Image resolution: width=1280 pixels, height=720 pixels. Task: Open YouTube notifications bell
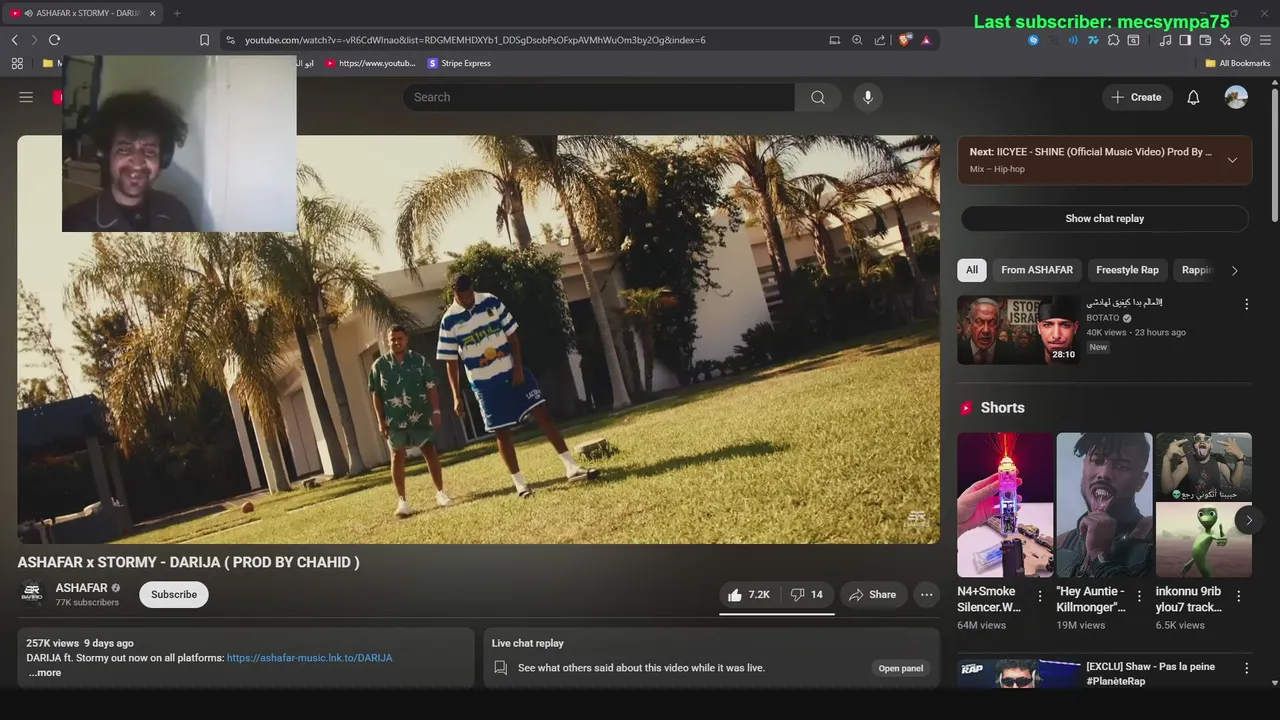tap(1193, 97)
